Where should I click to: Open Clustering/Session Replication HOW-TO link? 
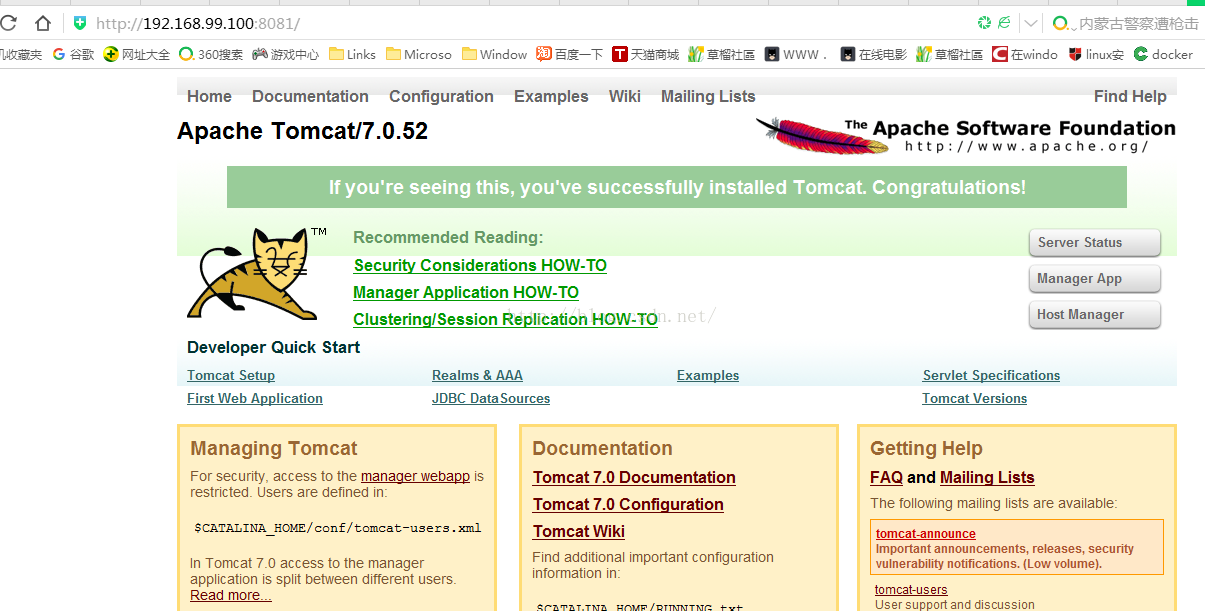coord(505,319)
